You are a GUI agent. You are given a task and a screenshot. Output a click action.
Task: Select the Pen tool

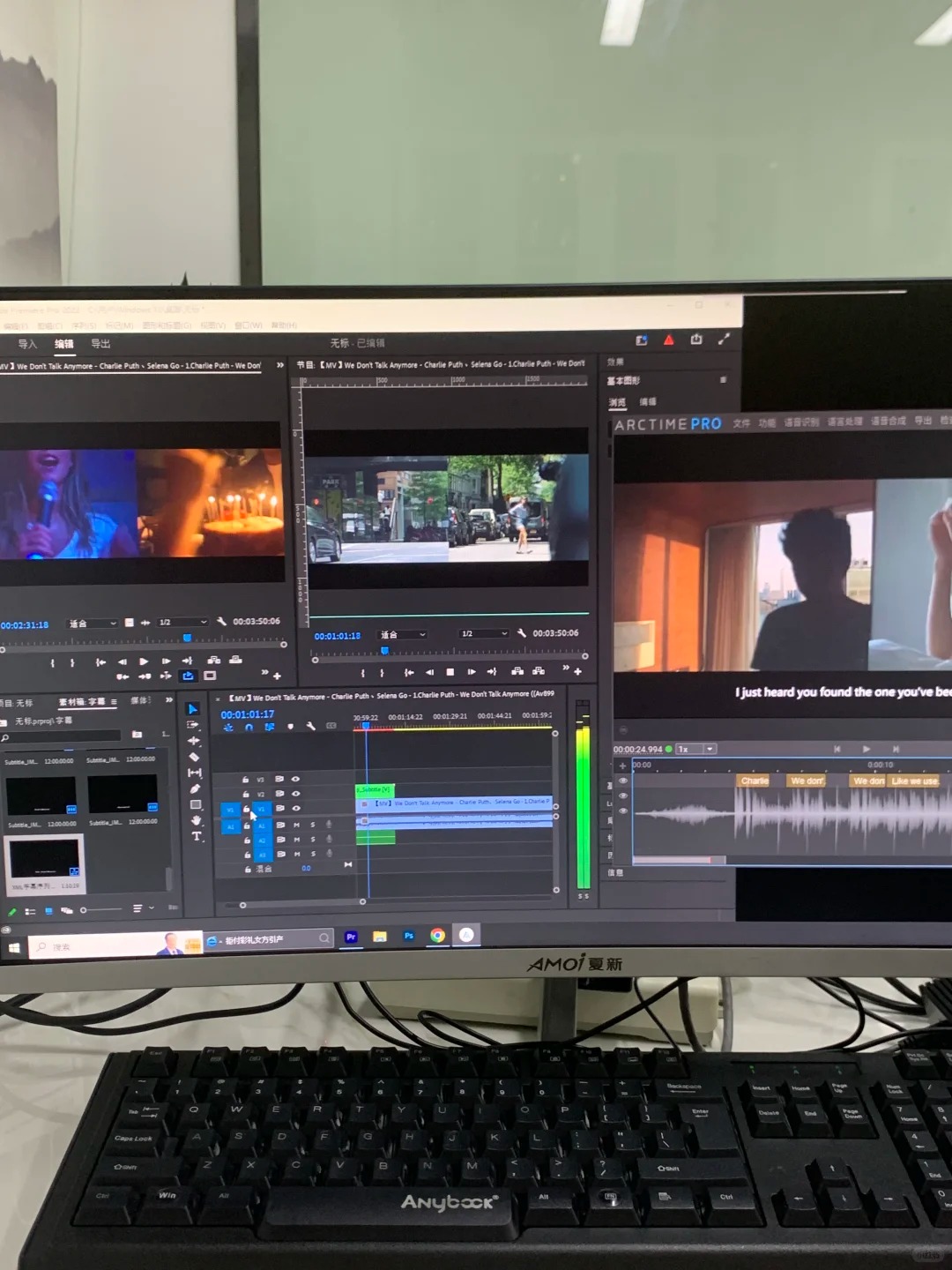pos(195,788)
